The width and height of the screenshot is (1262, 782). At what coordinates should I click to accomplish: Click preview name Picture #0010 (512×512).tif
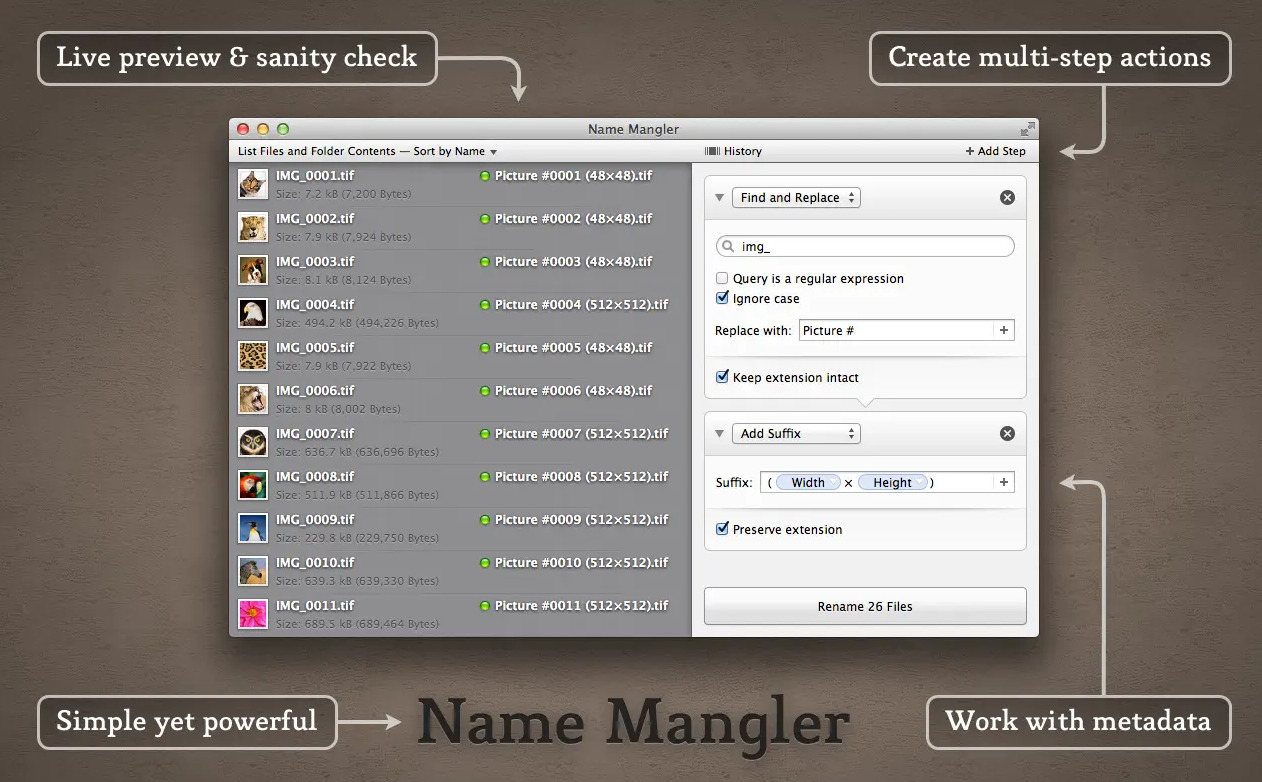click(x=581, y=563)
